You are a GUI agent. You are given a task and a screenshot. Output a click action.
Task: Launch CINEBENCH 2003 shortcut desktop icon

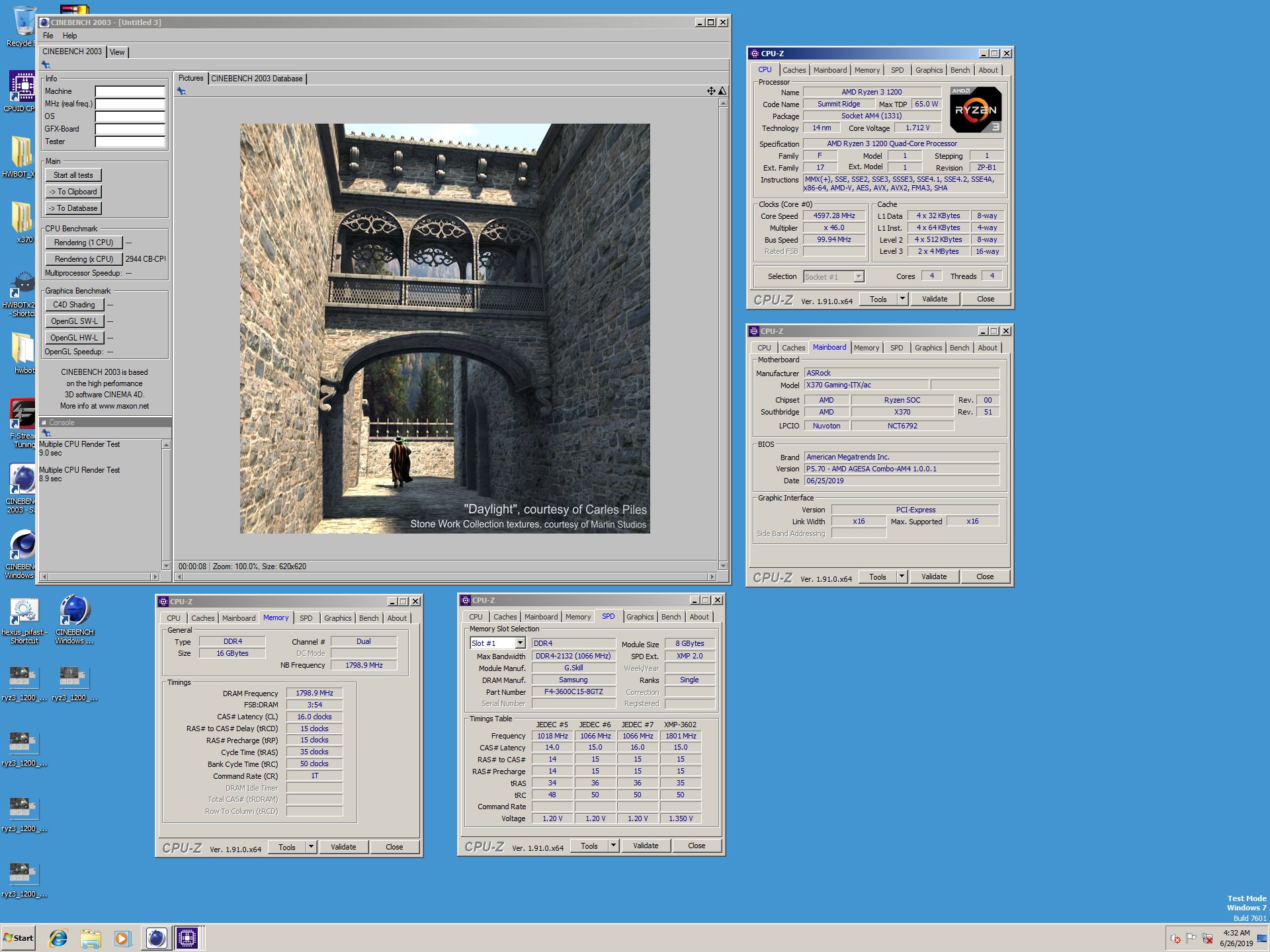(21, 489)
